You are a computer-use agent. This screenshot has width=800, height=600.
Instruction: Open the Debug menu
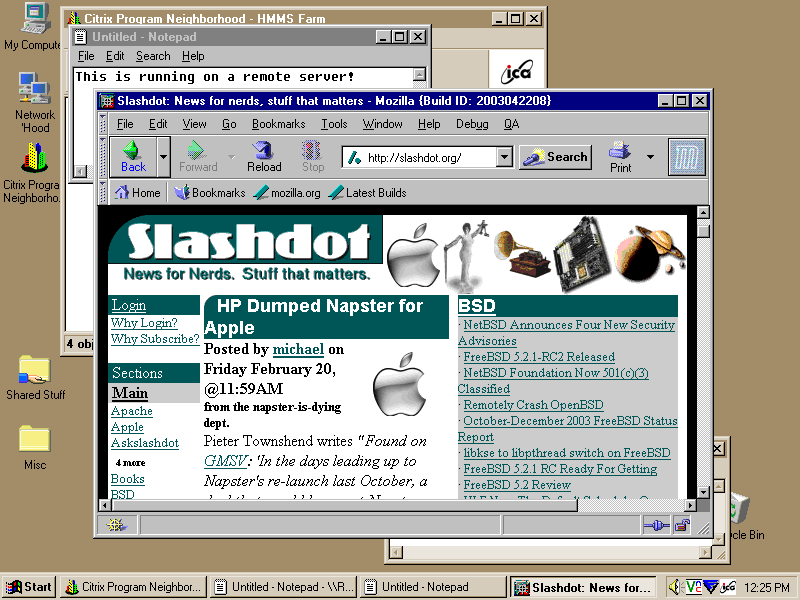[x=472, y=124]
